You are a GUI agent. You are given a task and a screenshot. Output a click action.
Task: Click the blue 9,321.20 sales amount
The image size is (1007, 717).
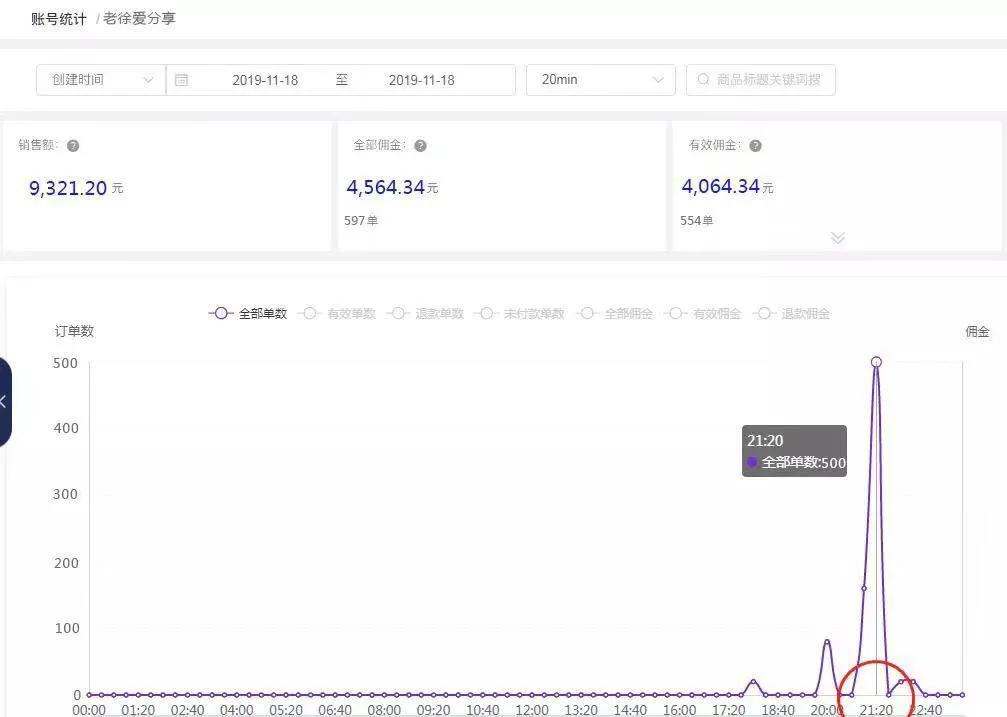(68, 187)
